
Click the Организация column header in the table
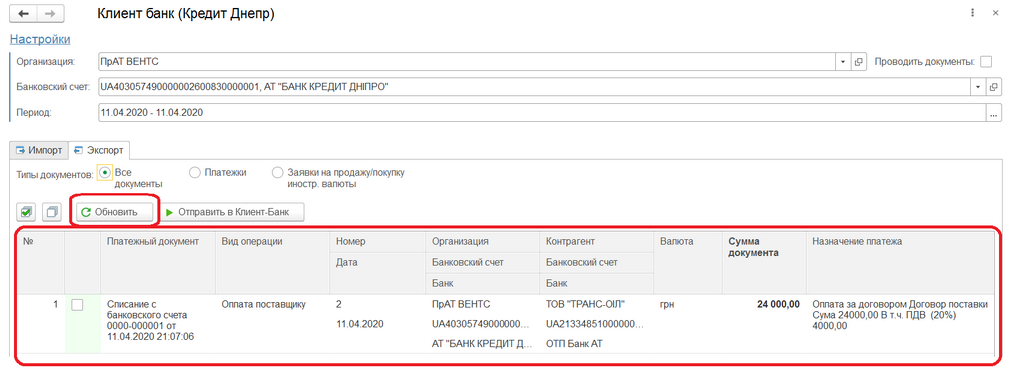[x=482, y=242]
